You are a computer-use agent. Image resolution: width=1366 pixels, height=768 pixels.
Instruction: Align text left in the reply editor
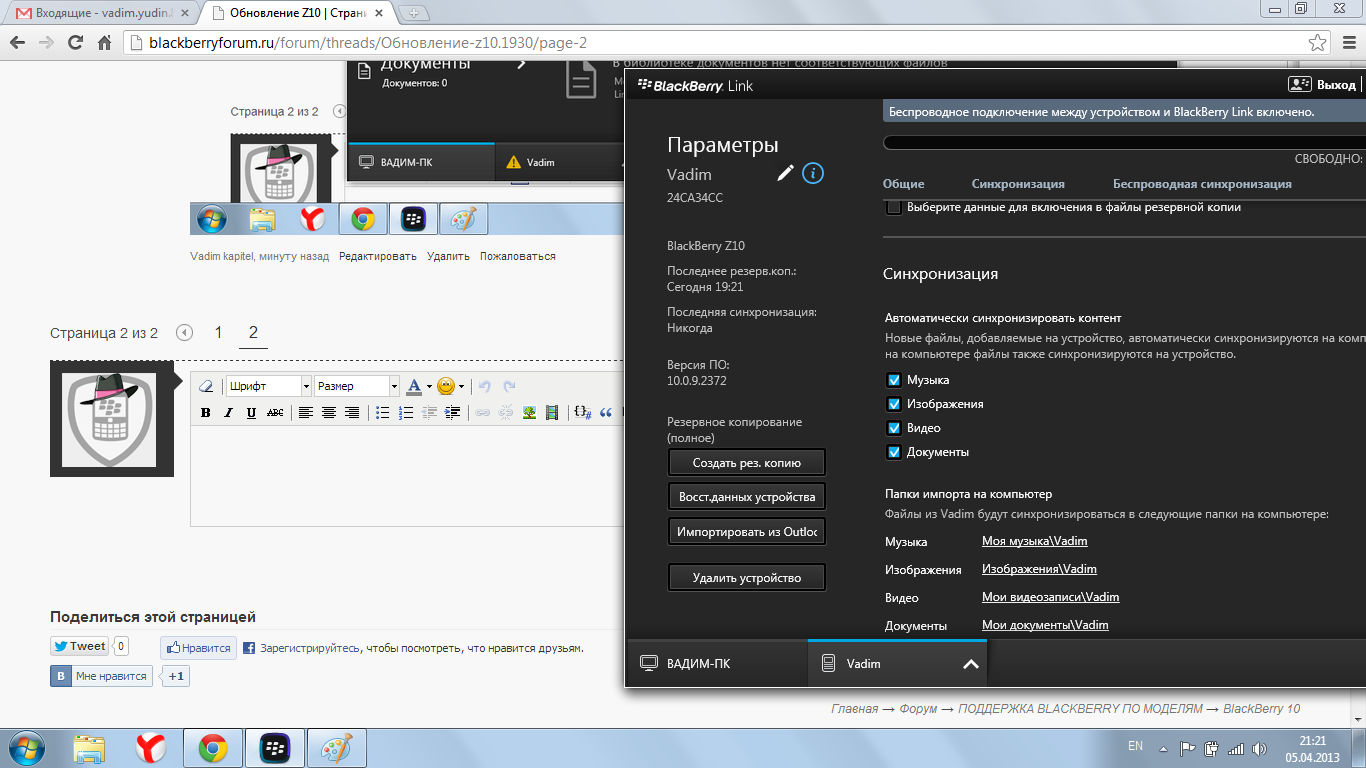coord(306,412)
